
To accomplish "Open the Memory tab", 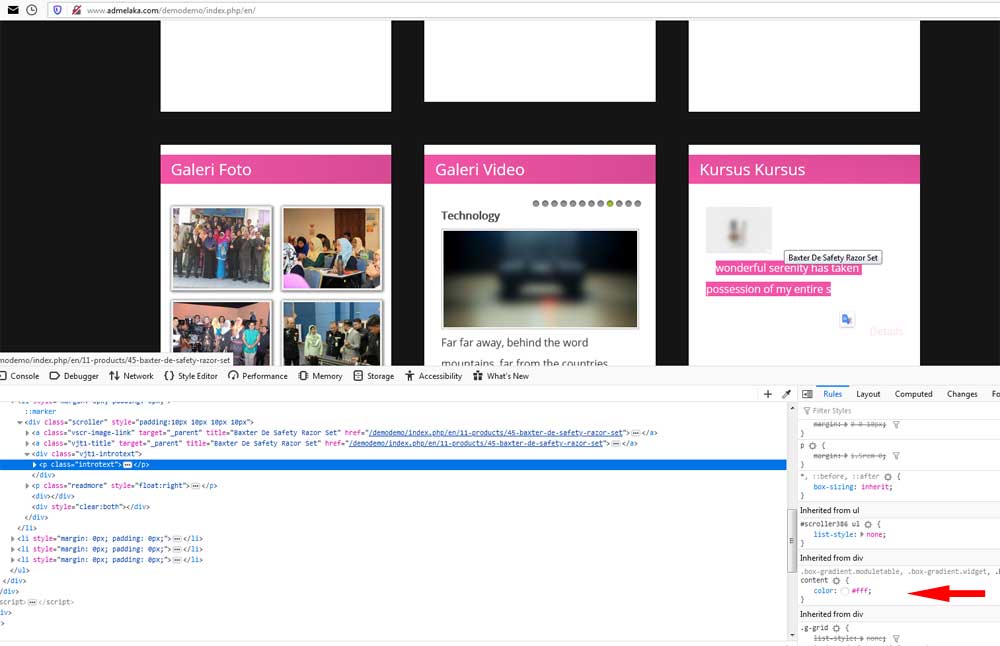I will click(x=320, y=376).
